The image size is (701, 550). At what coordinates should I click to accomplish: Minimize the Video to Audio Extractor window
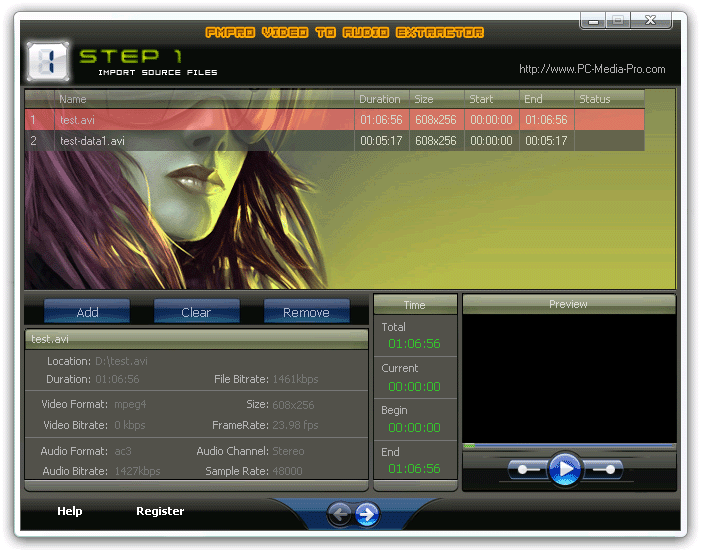(x=593, y=21)
